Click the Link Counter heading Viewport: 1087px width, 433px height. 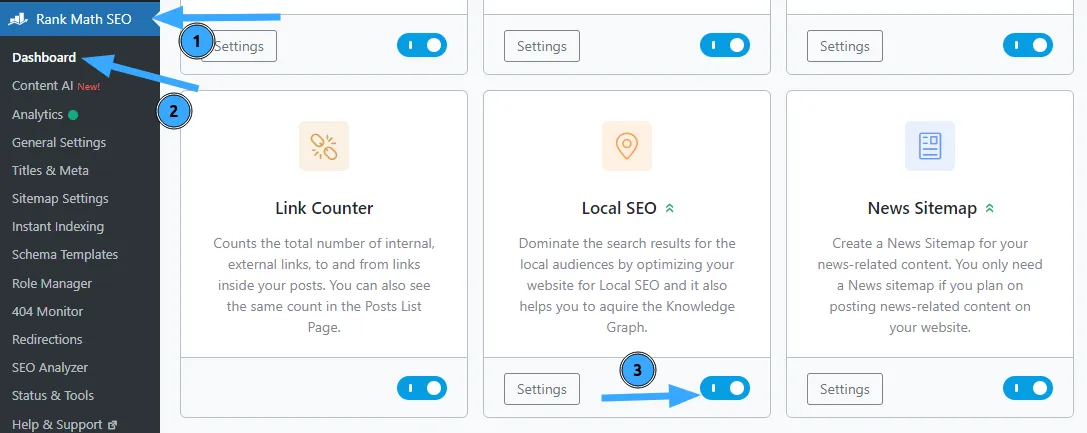click(x=324, y=208)
